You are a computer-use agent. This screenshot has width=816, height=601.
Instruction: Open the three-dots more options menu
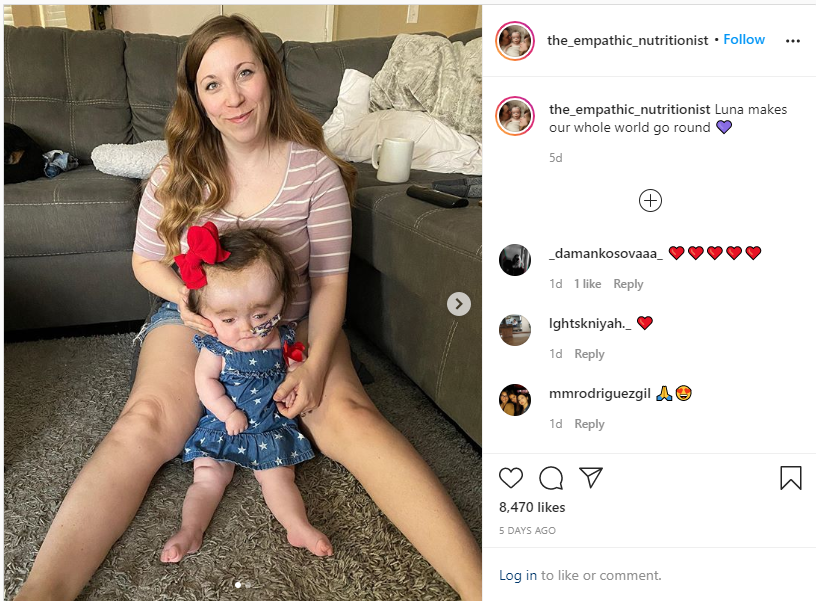click(793, 41)
